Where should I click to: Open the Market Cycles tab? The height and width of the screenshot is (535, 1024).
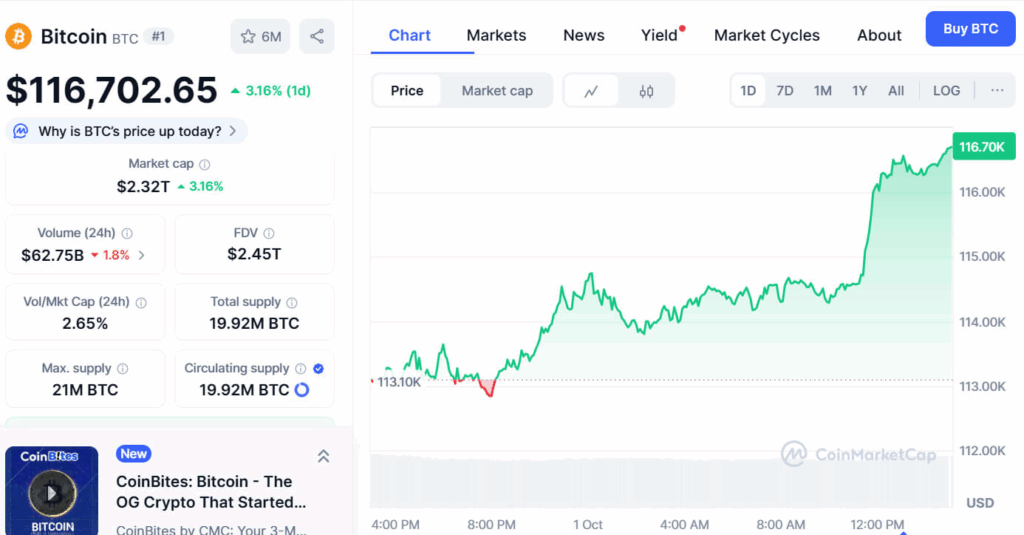pyautogui.click(x=766, y=35)
